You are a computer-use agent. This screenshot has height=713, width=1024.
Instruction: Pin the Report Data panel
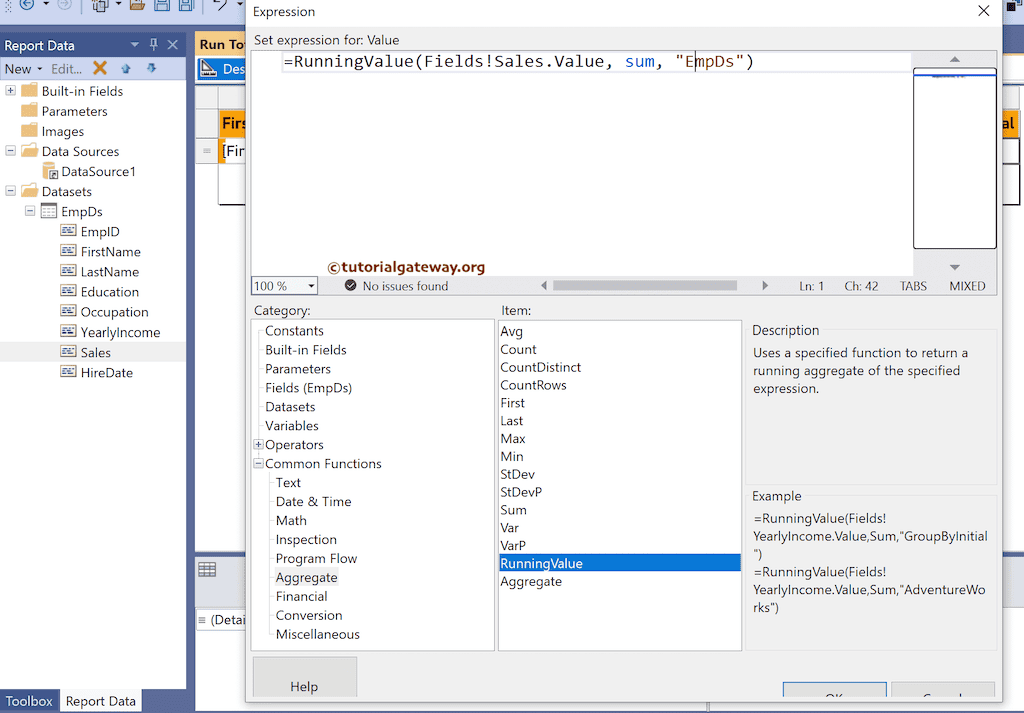pyautogui.click(x=153, y=45)
